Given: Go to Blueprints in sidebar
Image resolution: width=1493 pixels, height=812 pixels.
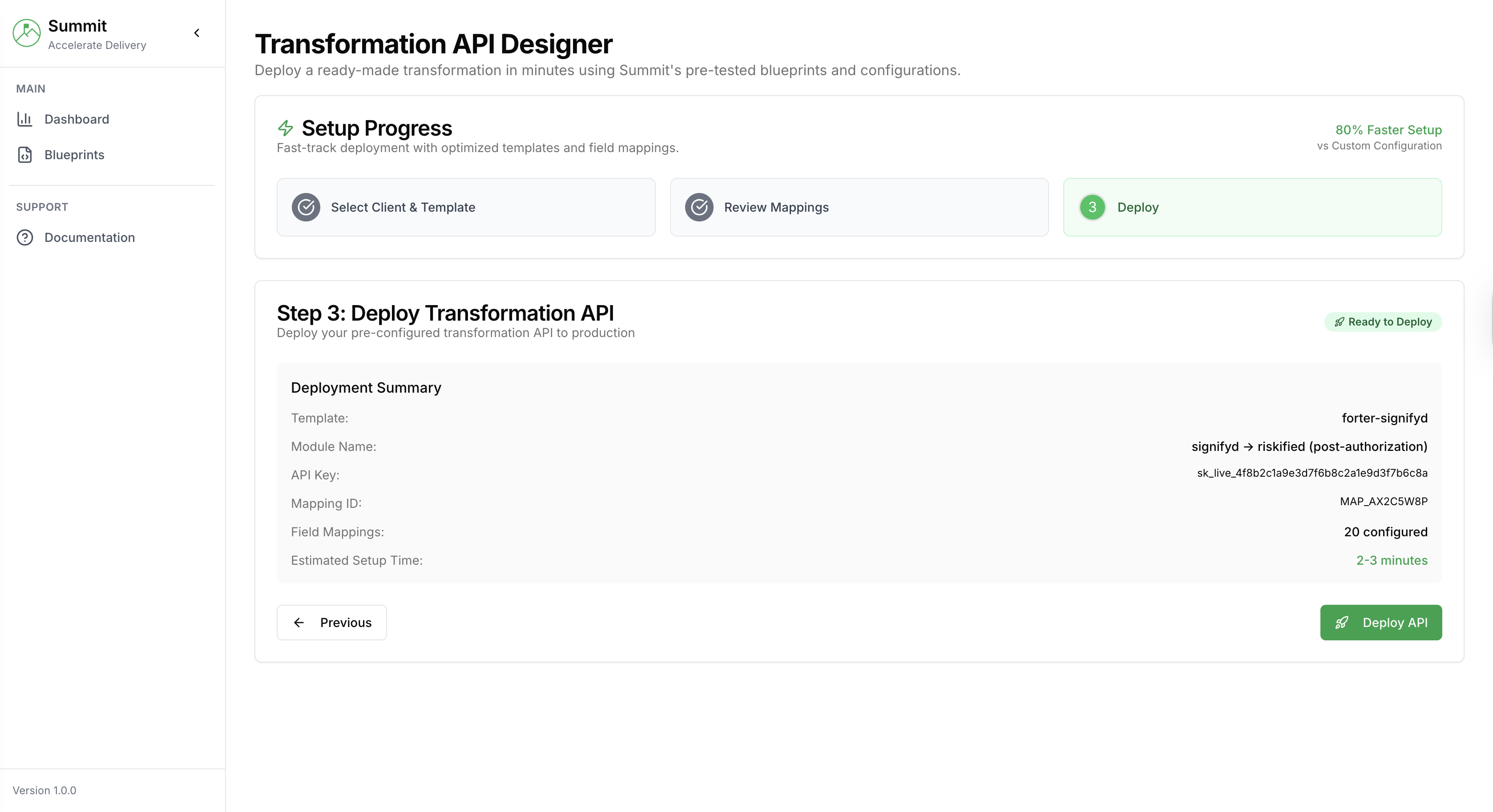Looking at the screenshot, I should coord(74,155).
